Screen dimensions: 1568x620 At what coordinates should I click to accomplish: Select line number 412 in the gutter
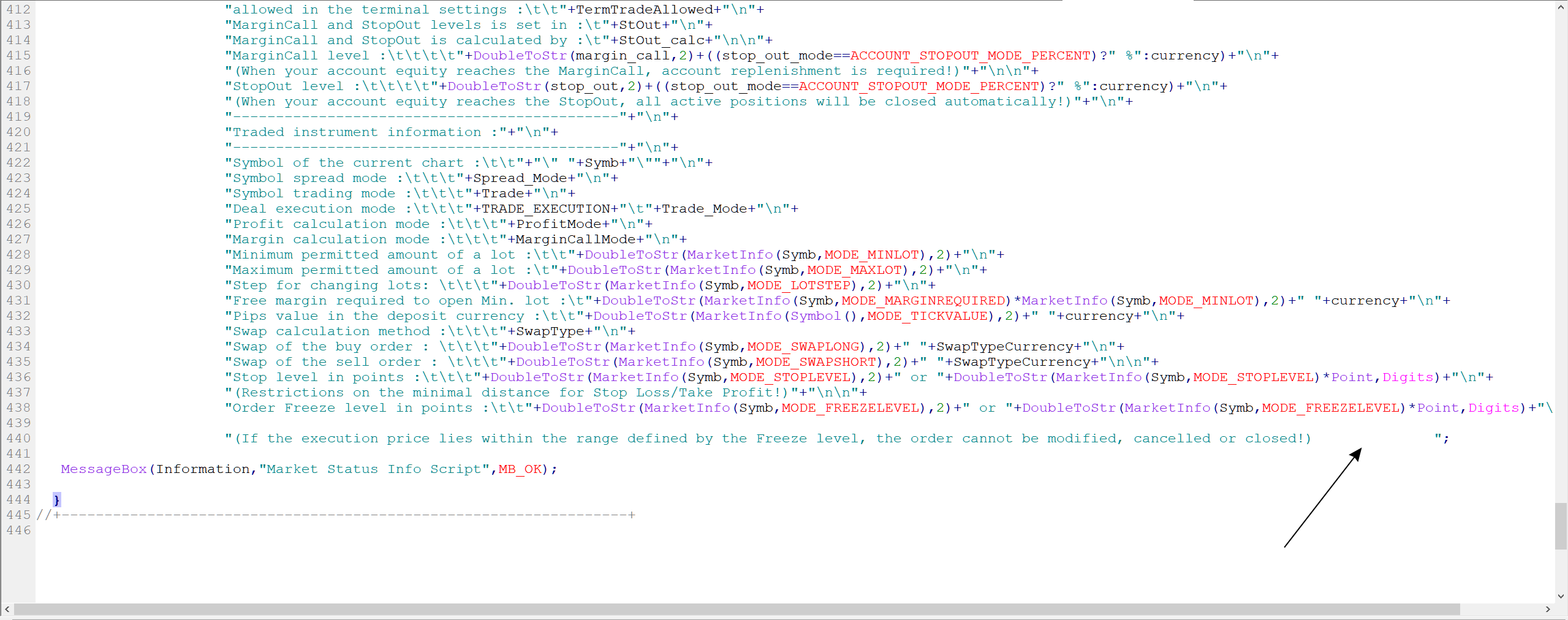[x=19, y=9]
